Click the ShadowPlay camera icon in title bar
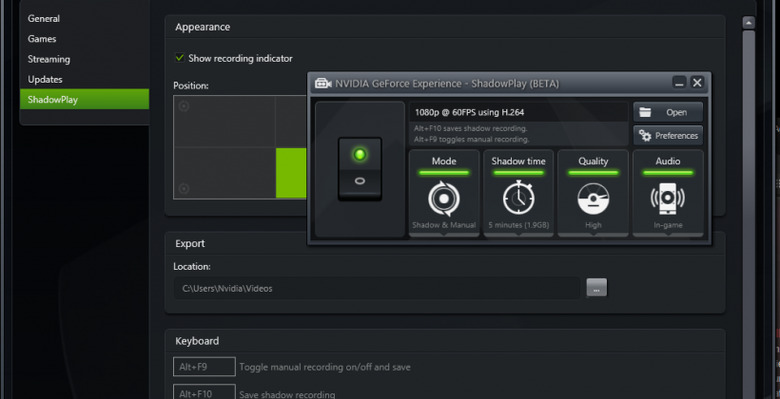780x399 pixels. [323, 84]
